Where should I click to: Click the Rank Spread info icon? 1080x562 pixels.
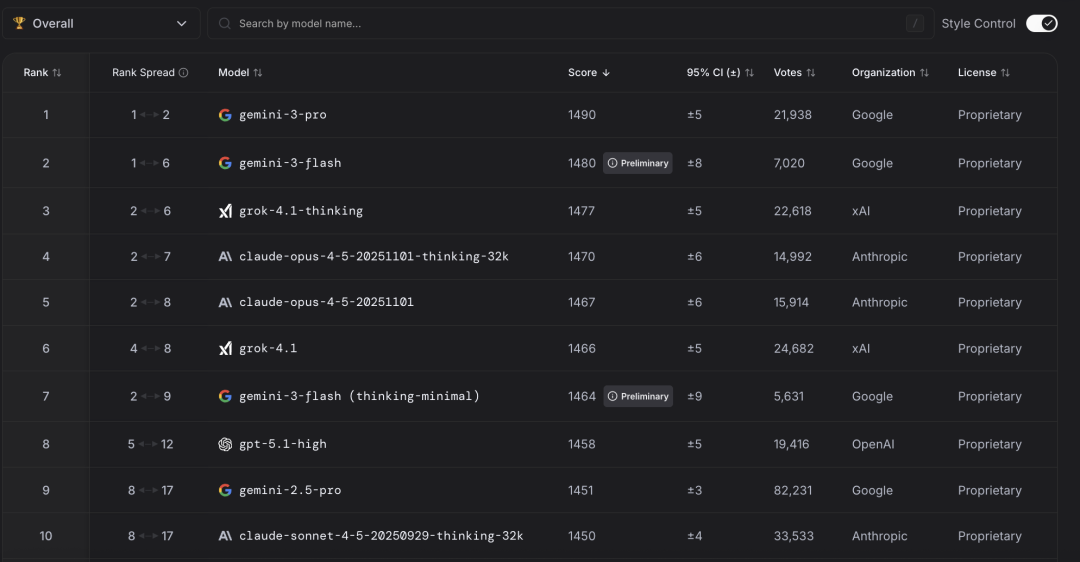point(183,72)
